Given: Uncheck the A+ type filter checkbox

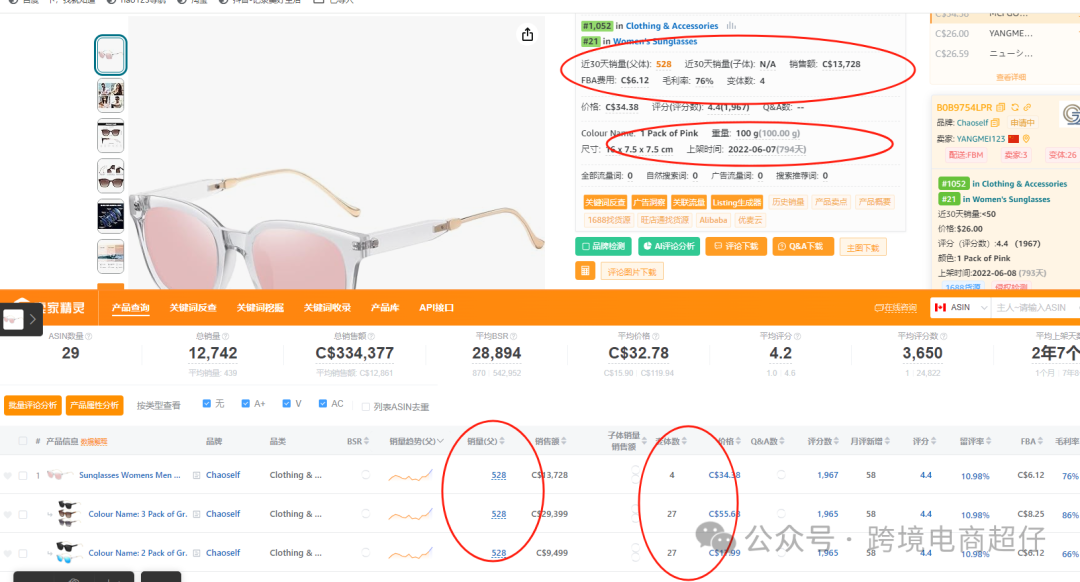Looking at the screenshot, I should [x=246, y=404].
